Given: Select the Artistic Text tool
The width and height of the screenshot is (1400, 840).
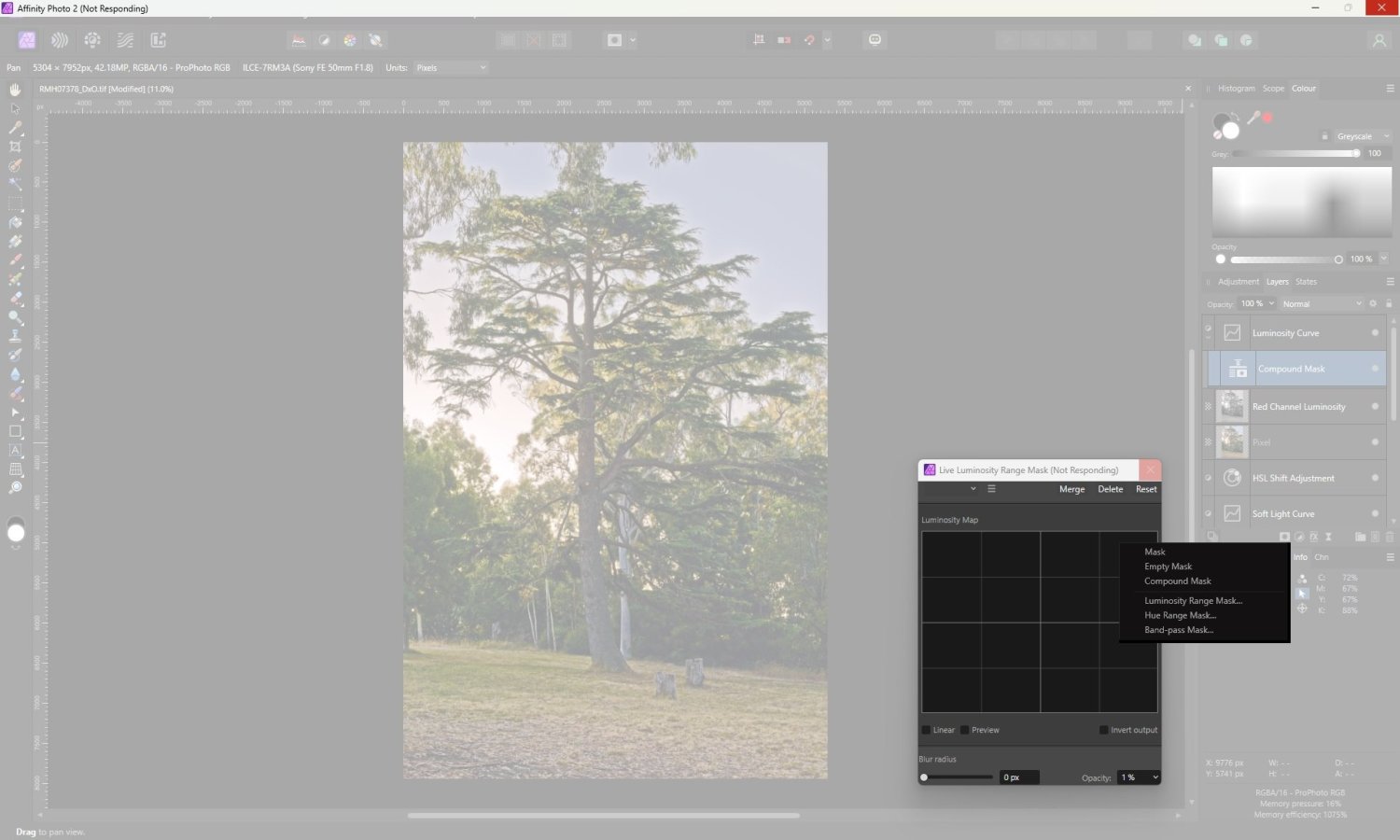Looking at the screenshot, I should click(x=15, y=451).
